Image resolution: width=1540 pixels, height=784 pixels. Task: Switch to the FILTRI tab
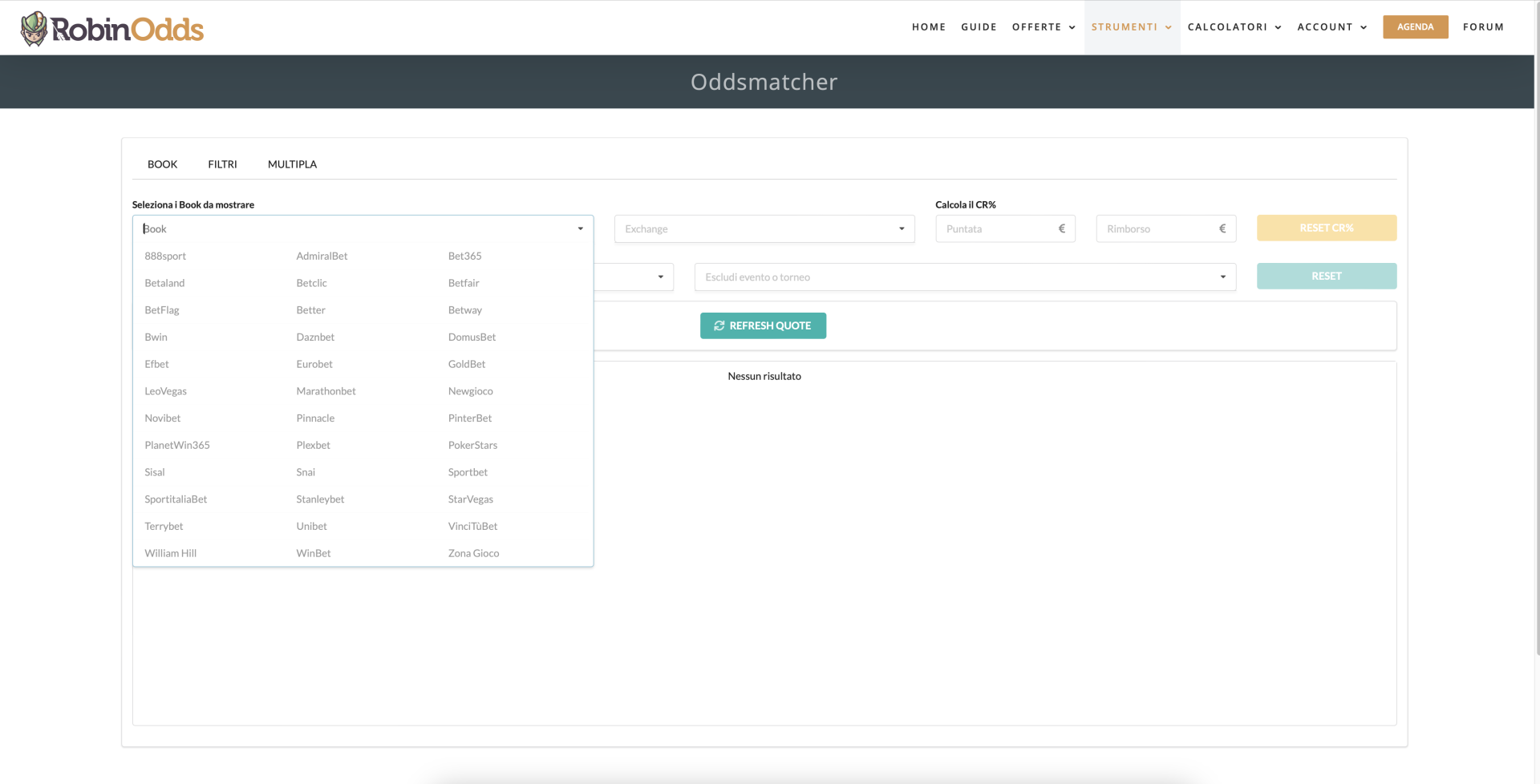point(222,164)
